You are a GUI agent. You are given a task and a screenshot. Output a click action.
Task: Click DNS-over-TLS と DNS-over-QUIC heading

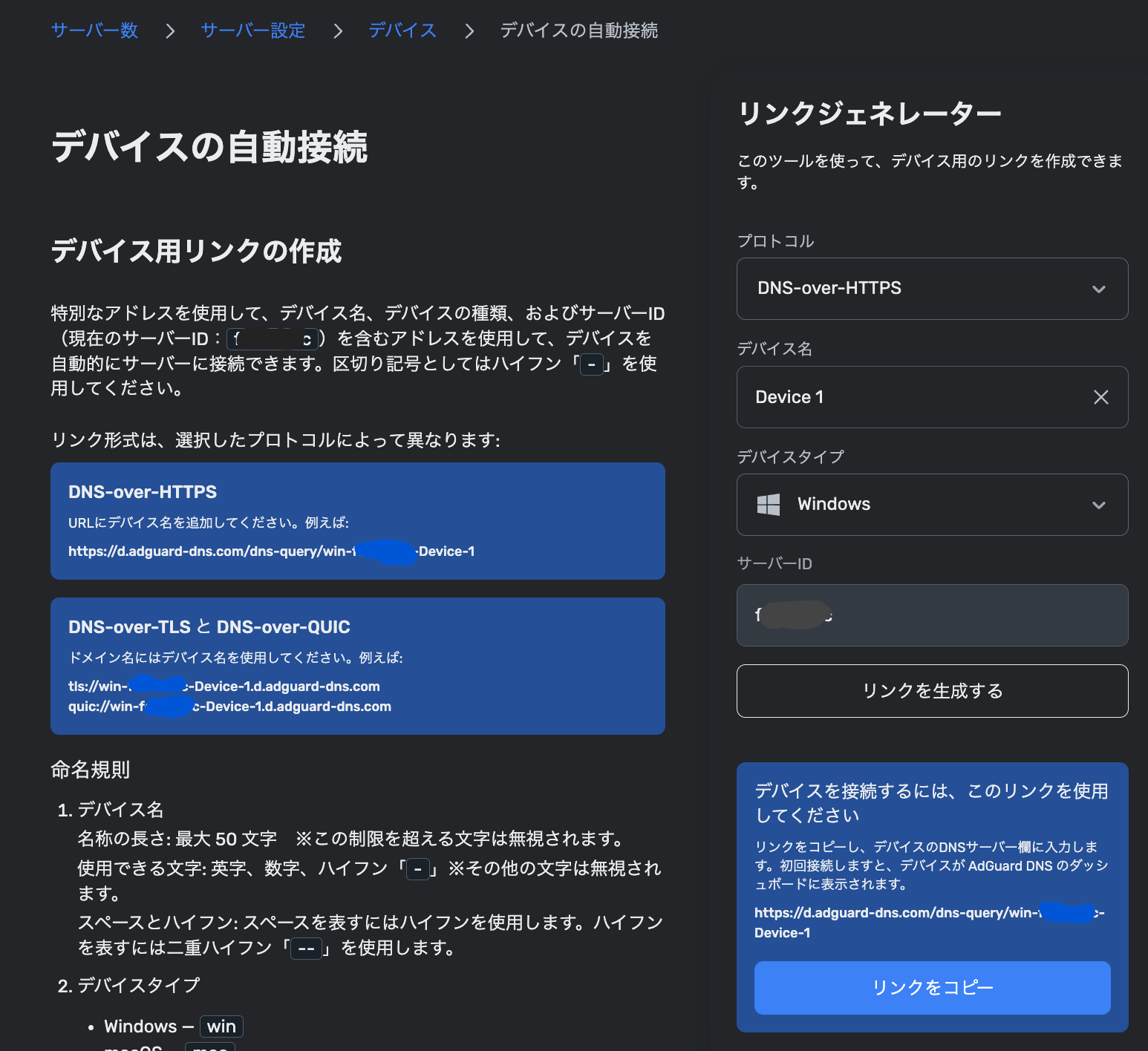coord(209,627)
